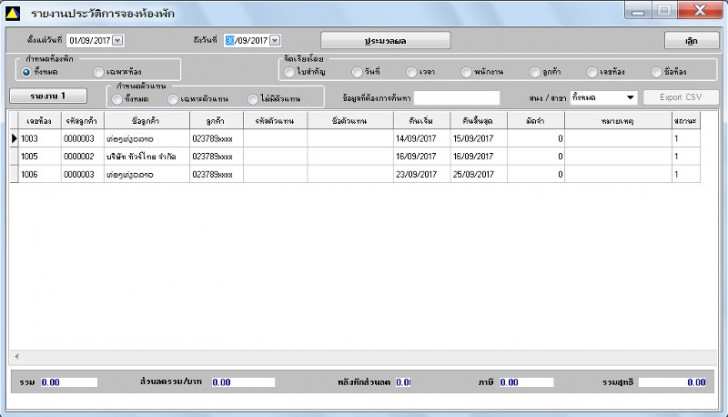Click the ประมวลผล (process) button
This screenshot has height=417, width=728.
coord(385,40)
